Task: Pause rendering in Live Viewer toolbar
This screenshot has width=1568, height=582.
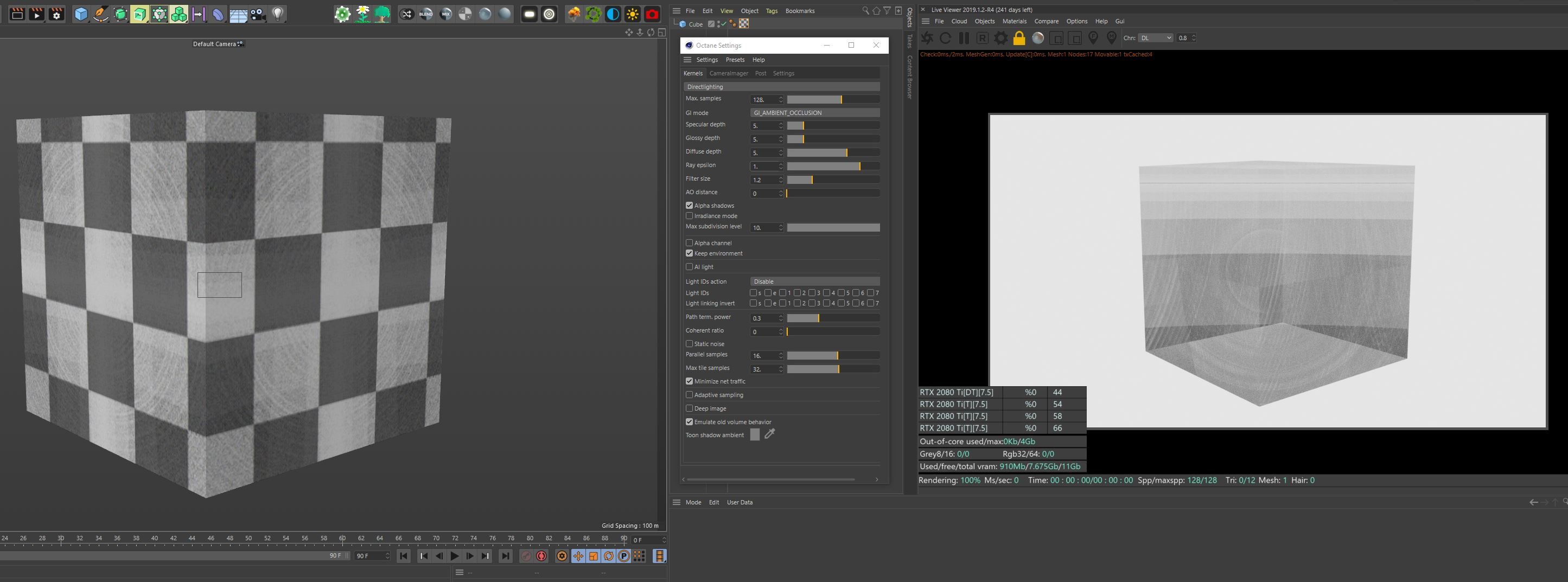Action: (x=964, y=39)
